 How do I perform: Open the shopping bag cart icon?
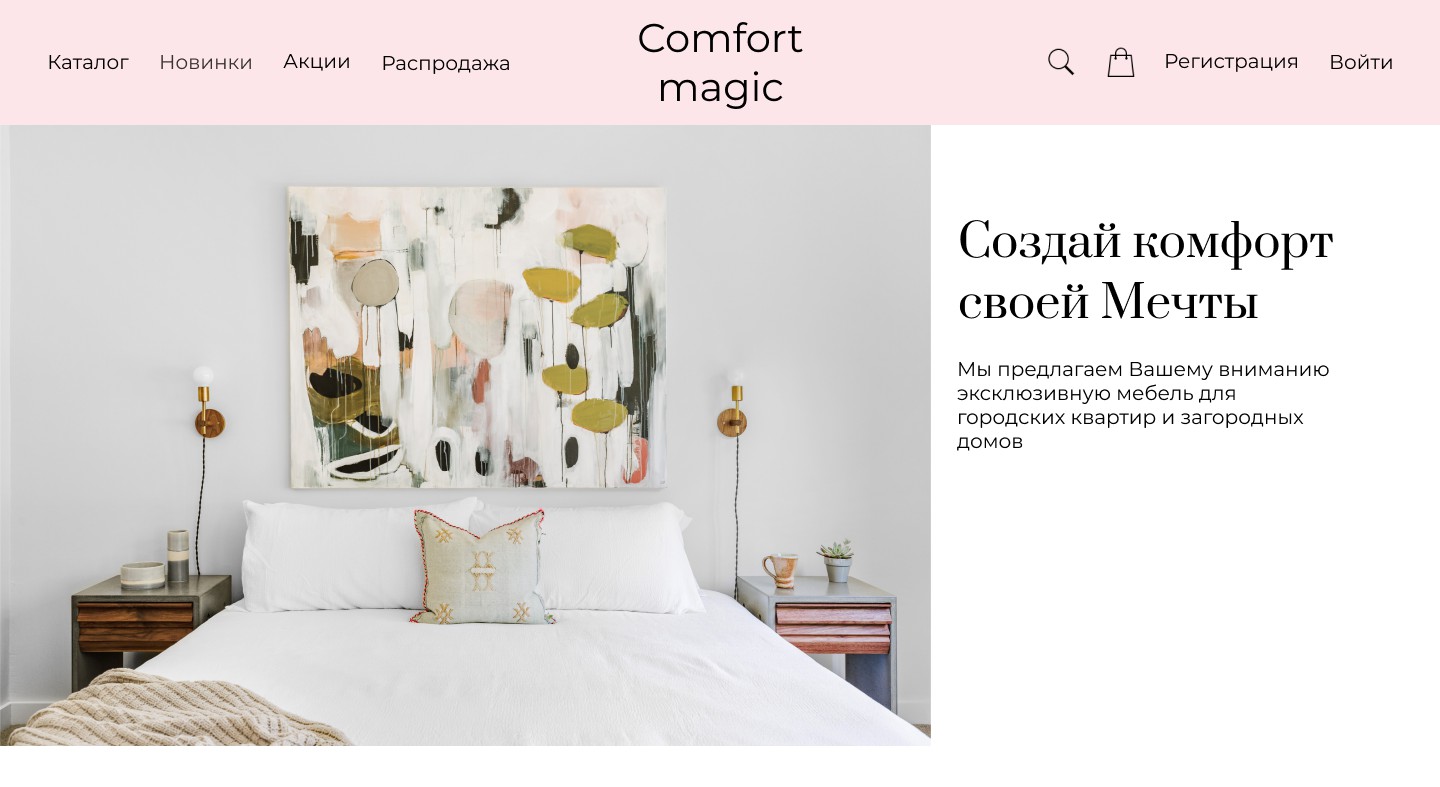pyautogui.click(x=1121, y=62)
